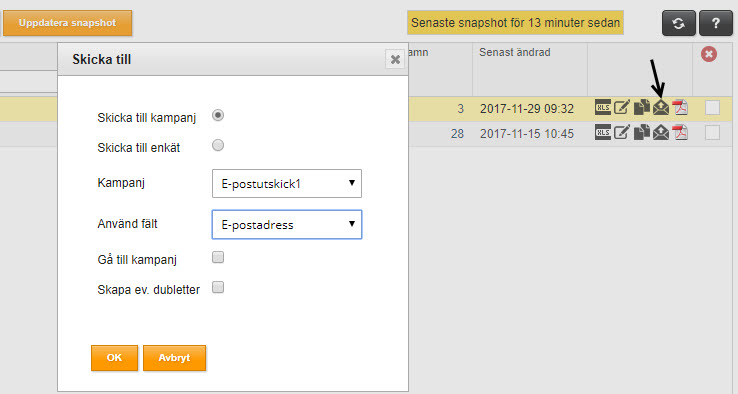Confirm dialog with OK button
This screenshot has height=394, width=738.
tap(114, 358)
